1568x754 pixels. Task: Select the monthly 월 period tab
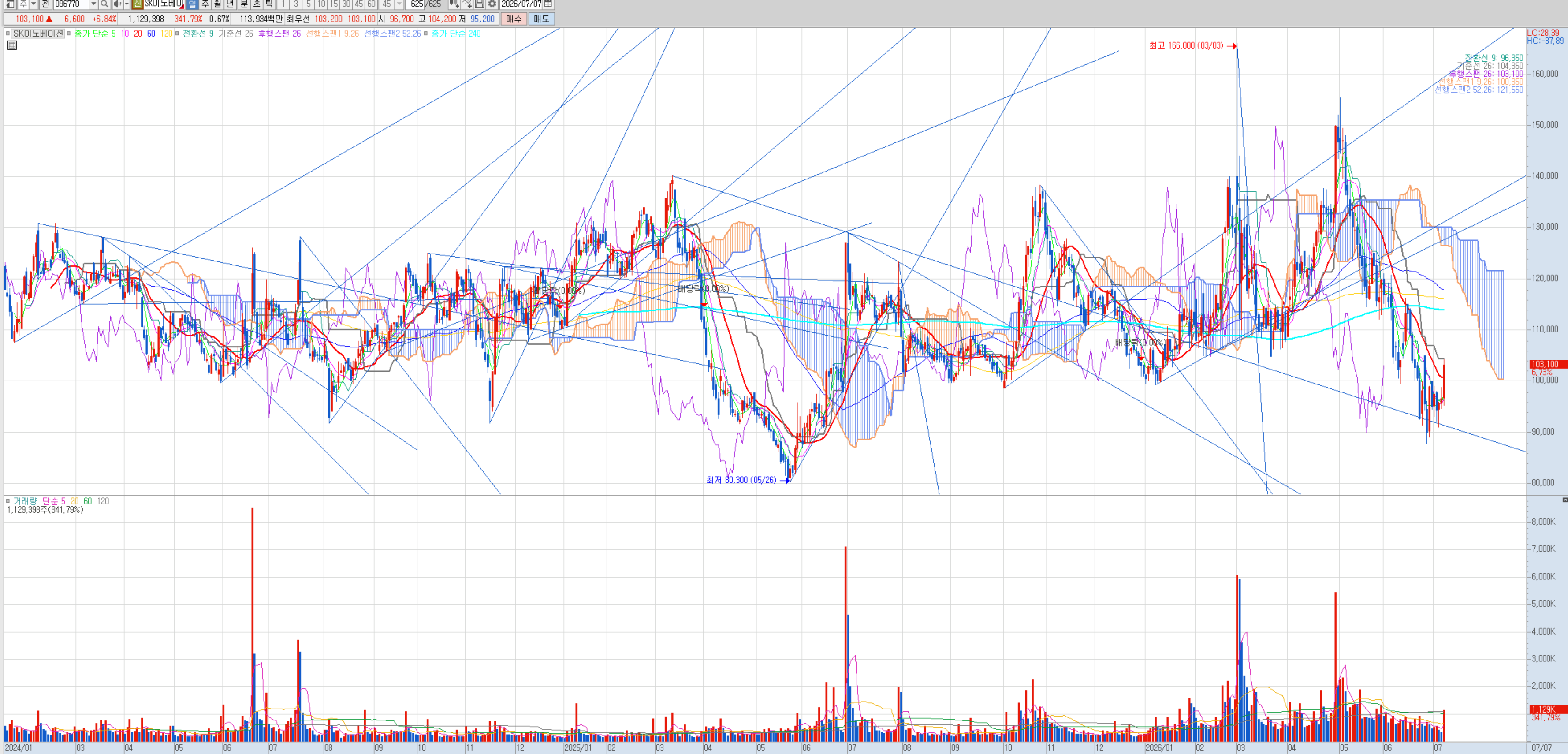point(218,4)
